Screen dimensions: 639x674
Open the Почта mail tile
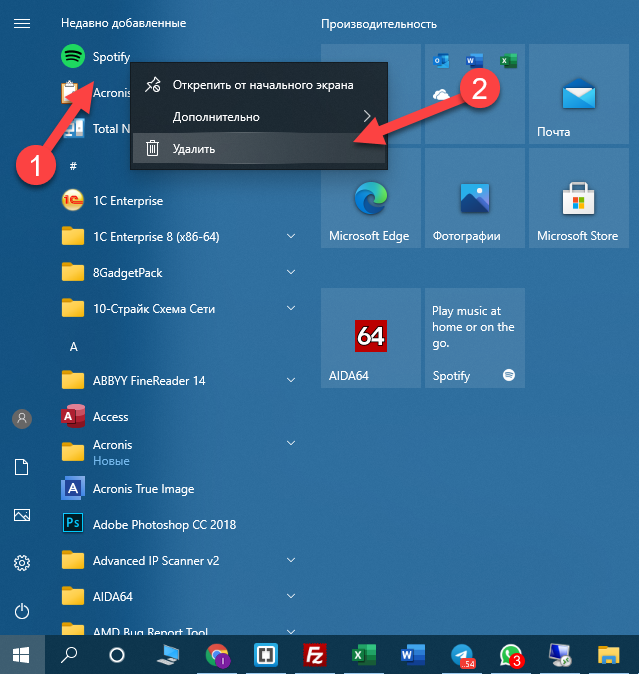579,94
